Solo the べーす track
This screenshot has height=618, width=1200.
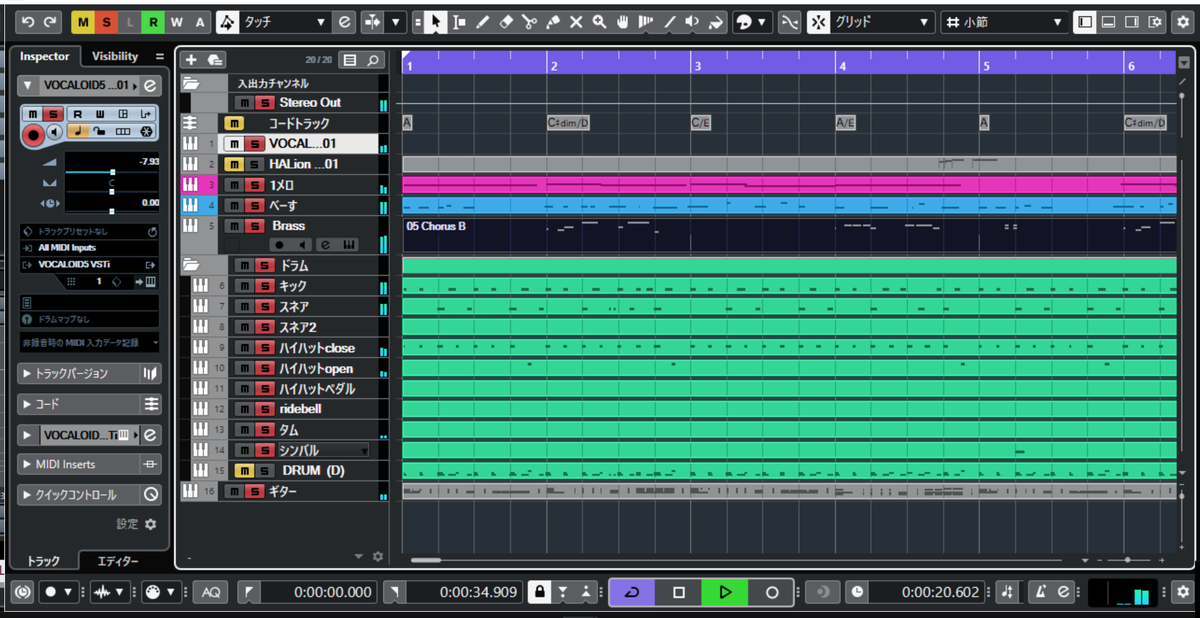254,206
